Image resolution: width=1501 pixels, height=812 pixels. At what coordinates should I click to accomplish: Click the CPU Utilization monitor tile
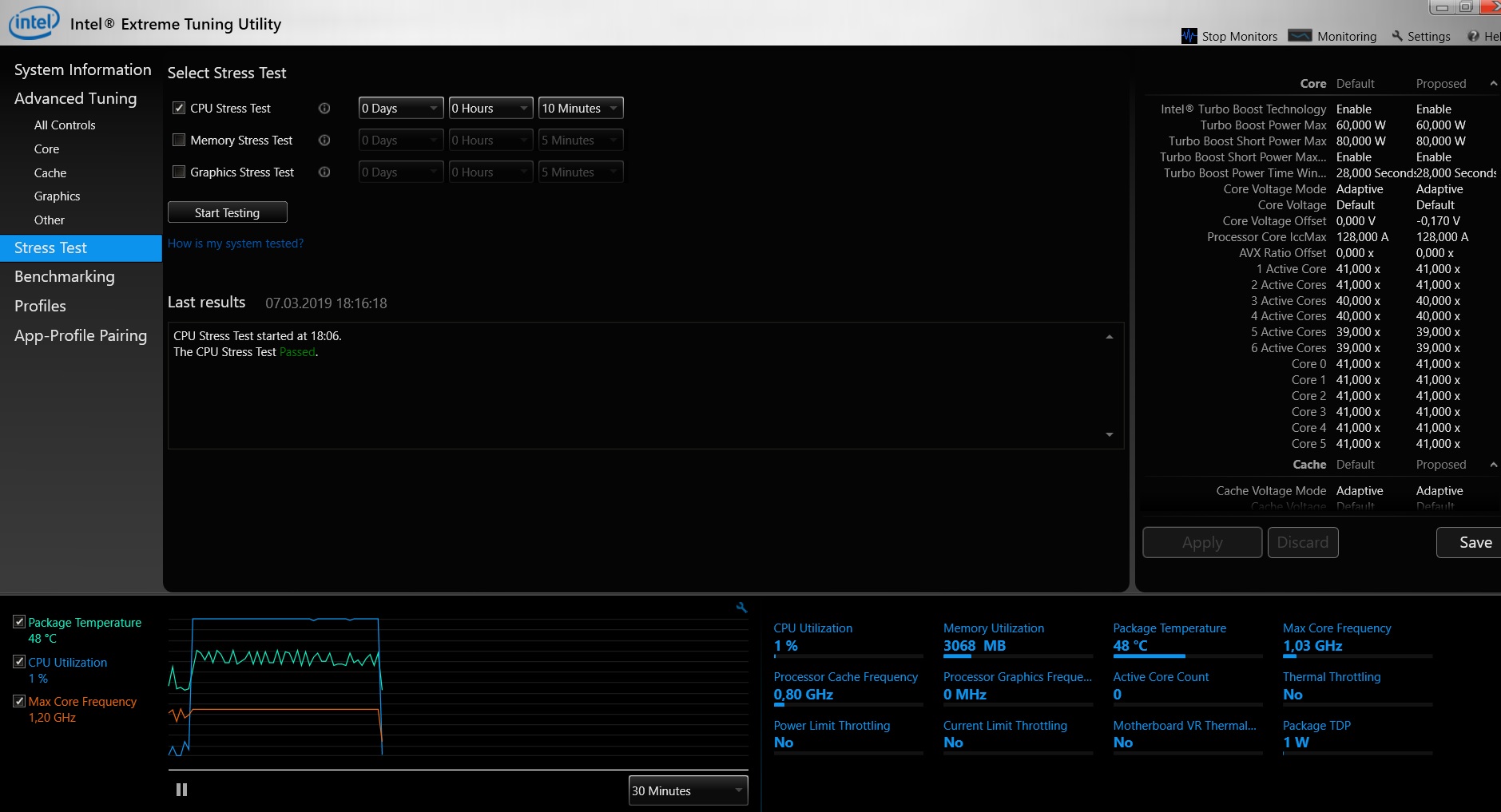click(x=848, y=639)
